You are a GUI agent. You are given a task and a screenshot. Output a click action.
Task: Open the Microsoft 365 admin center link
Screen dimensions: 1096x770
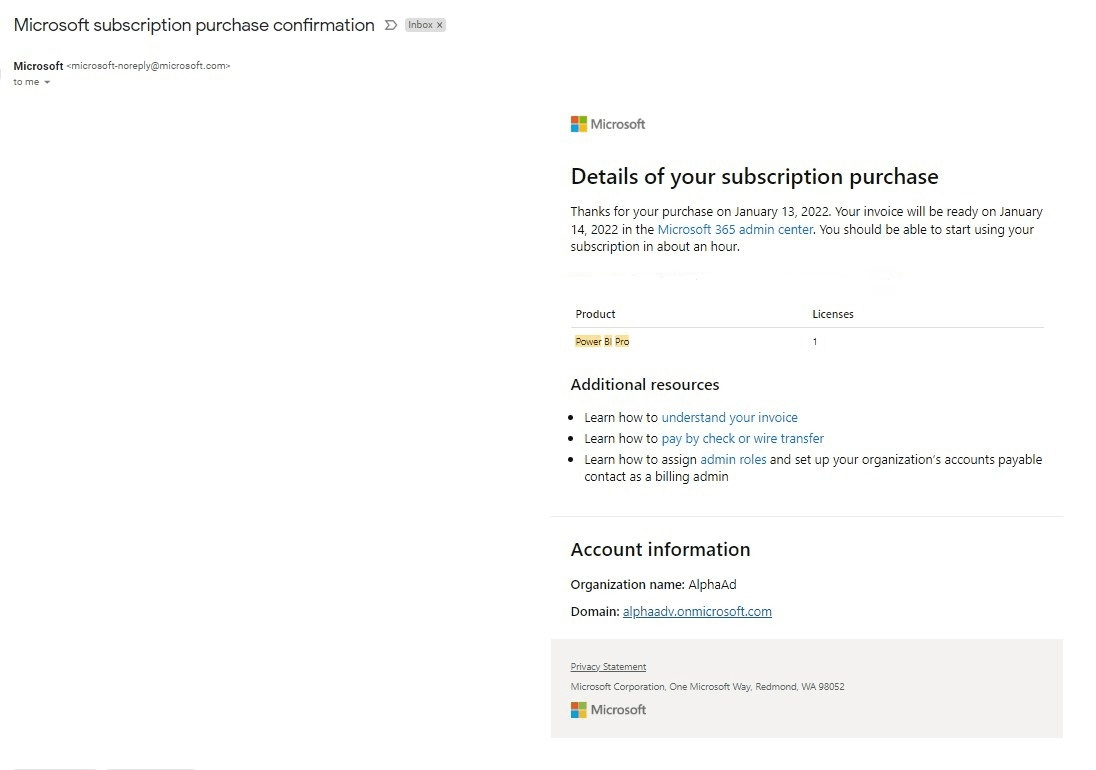point(735,229)
